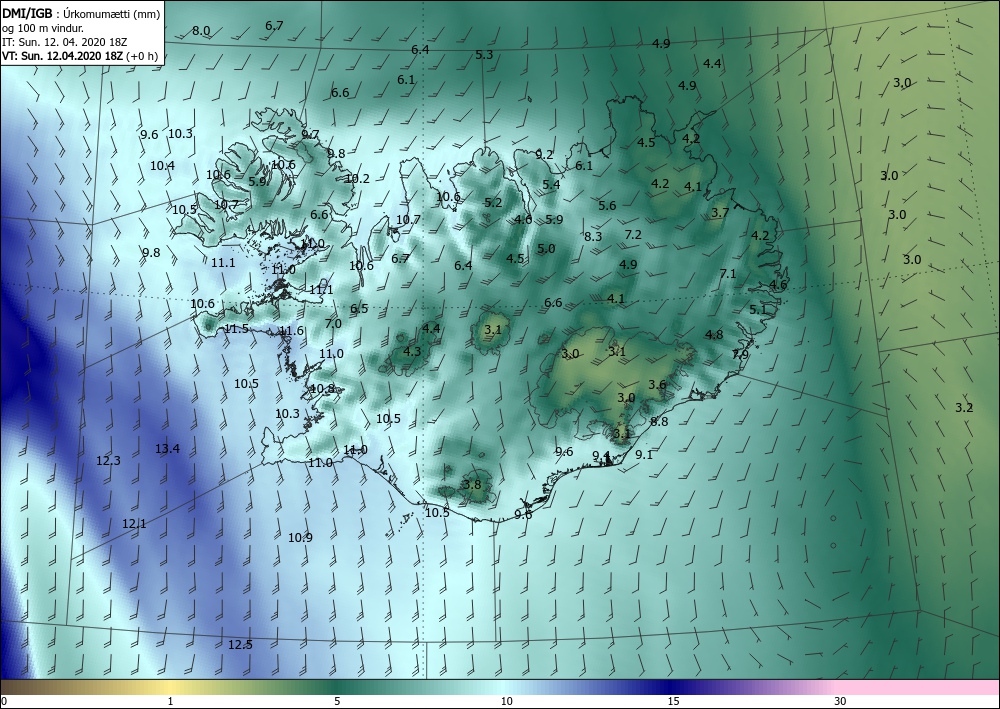This screenshot has height=709, width=1000.
Task: Click the 8.3 map value
Action: (x=593, y=236)
